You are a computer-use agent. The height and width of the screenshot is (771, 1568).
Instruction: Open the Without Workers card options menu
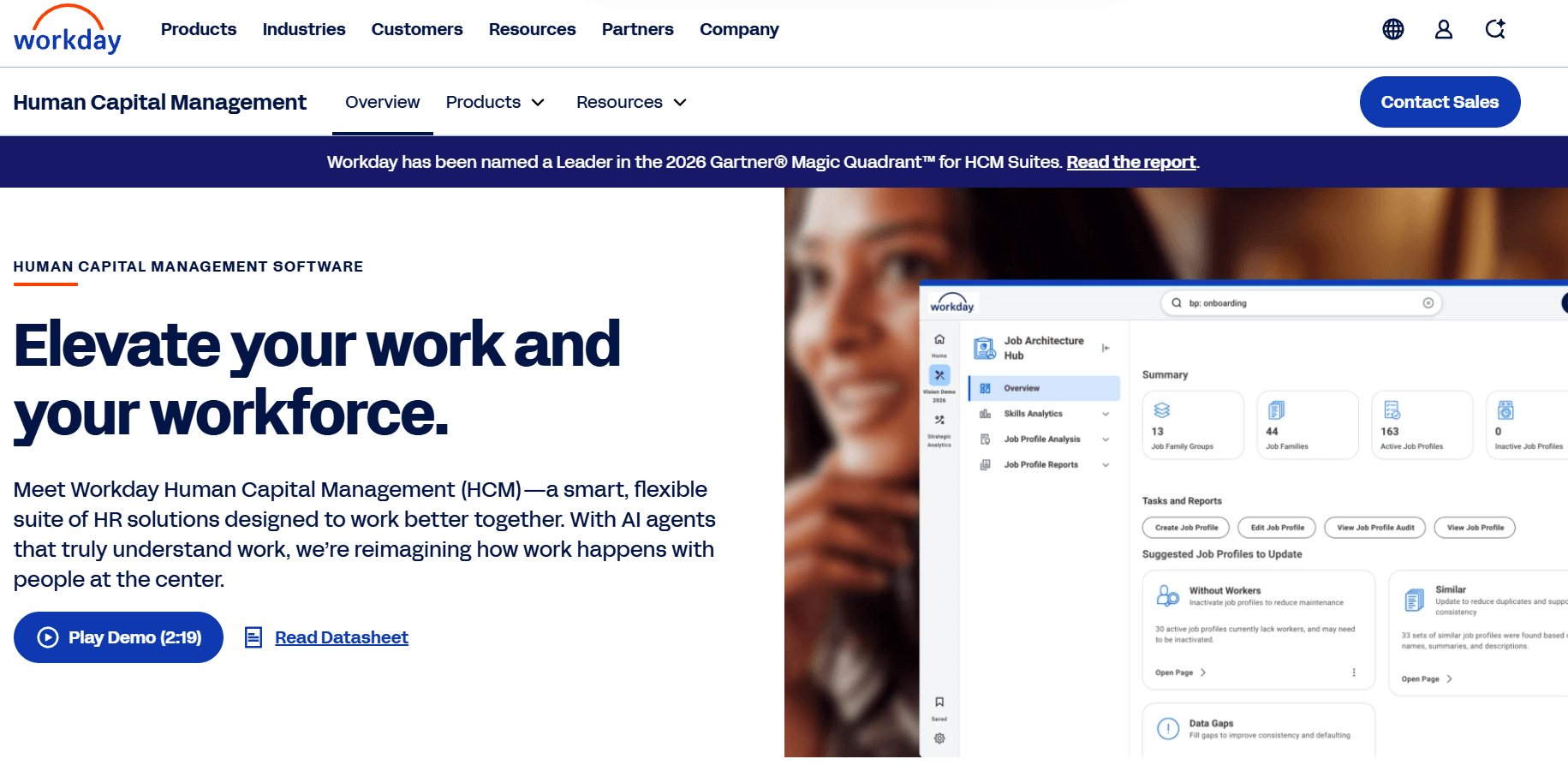pyautogui.click(x=1354, y=672)
